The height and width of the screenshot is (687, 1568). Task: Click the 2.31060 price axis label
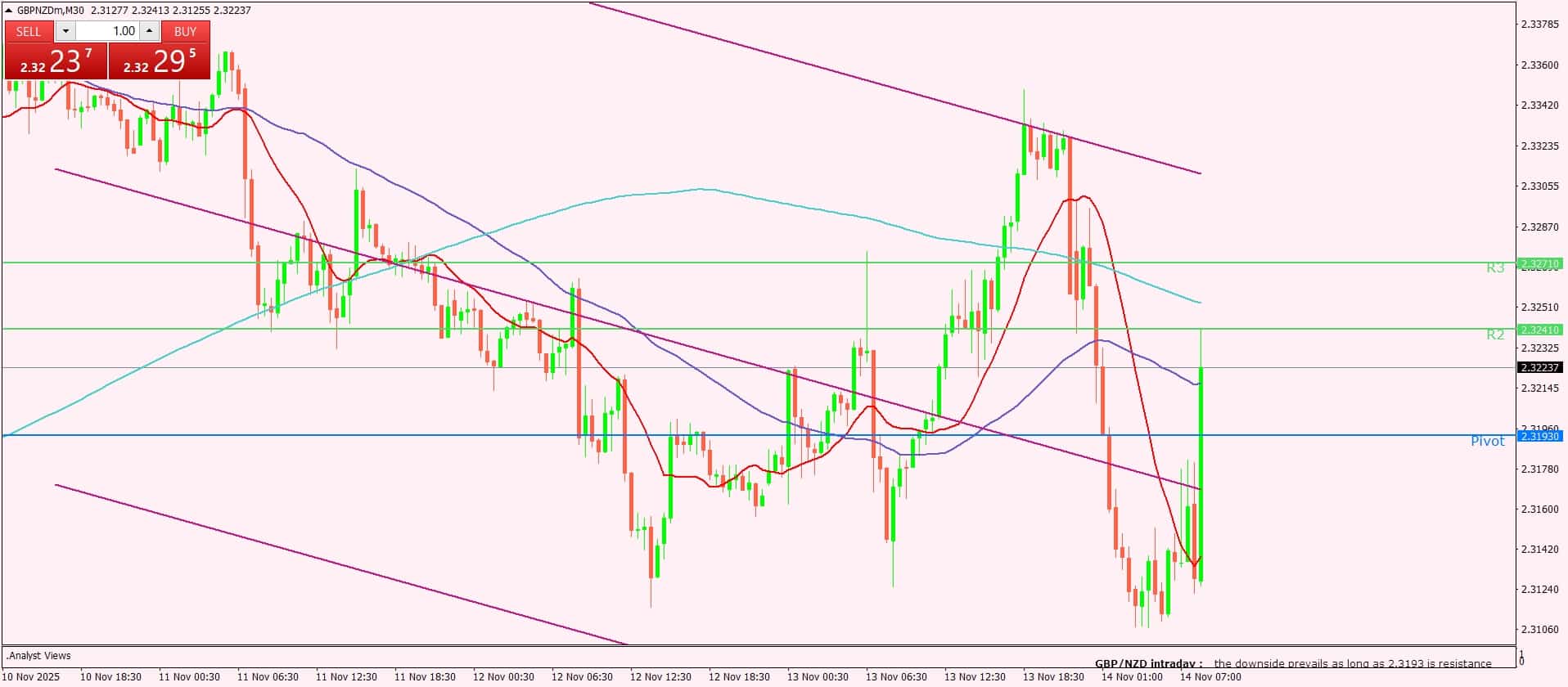[1539, 630]
